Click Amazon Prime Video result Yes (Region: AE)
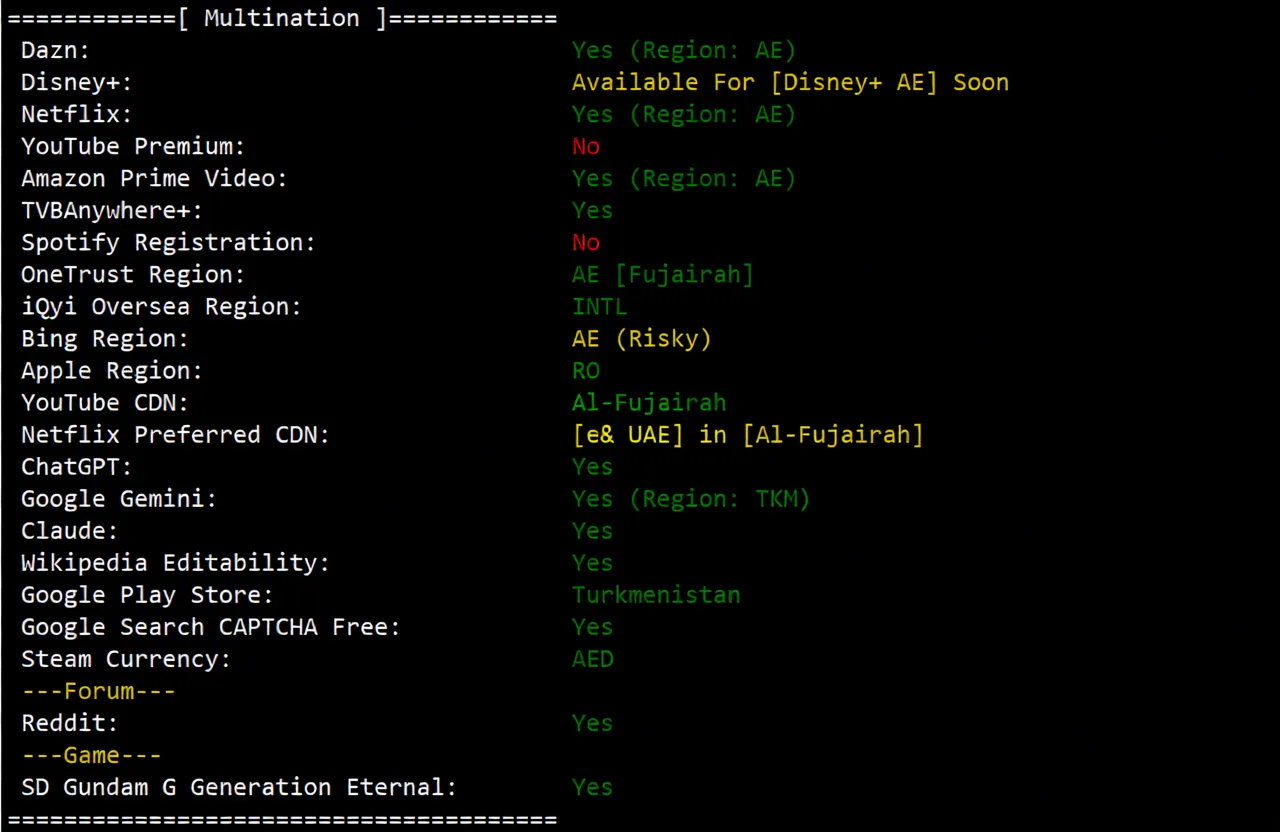The width and height of the screenshot is (1280, 832). tap(684, 178)
